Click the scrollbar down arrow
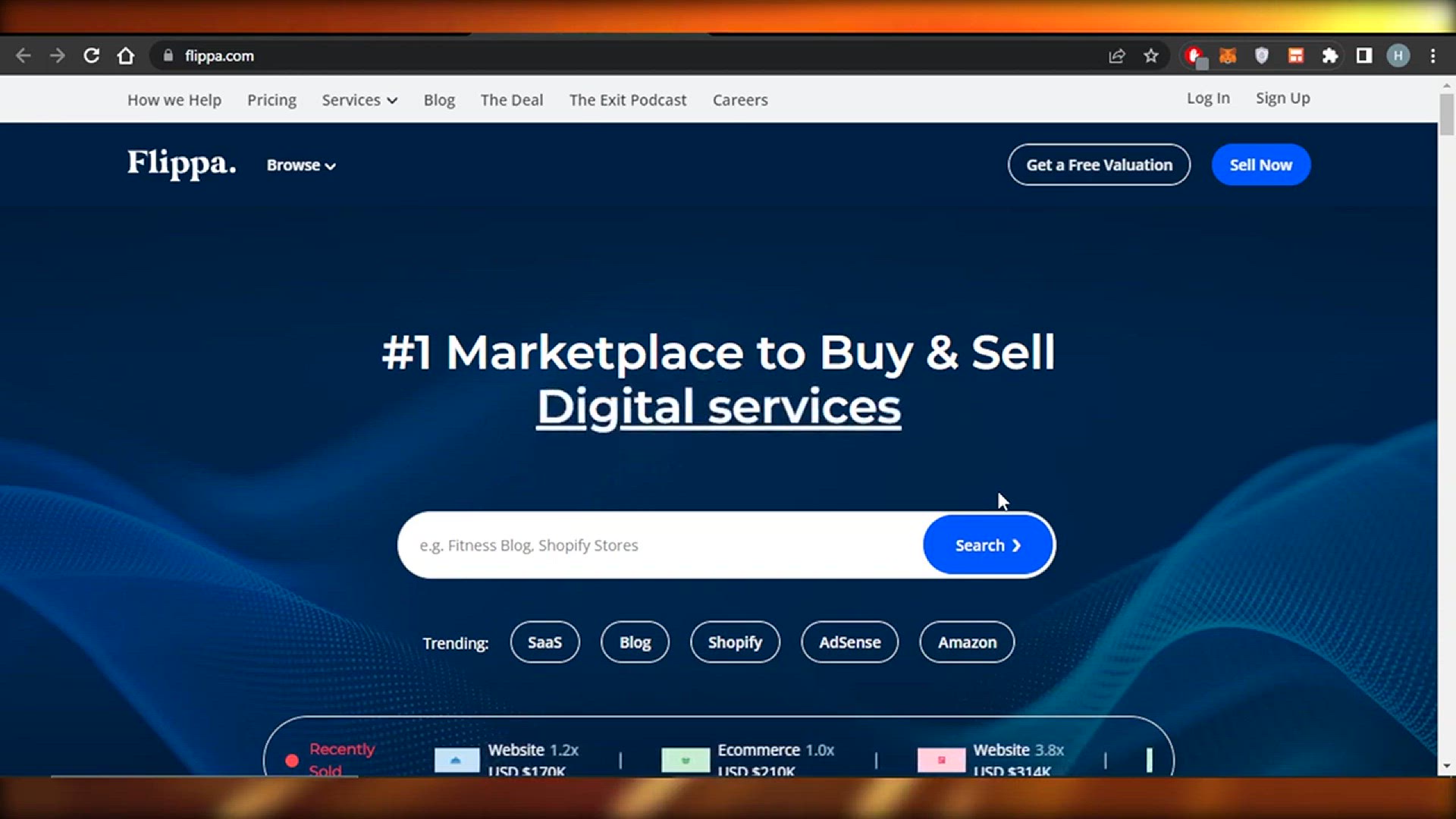Viewport: 1456px width, 819px height. [x=1446, y=766]
